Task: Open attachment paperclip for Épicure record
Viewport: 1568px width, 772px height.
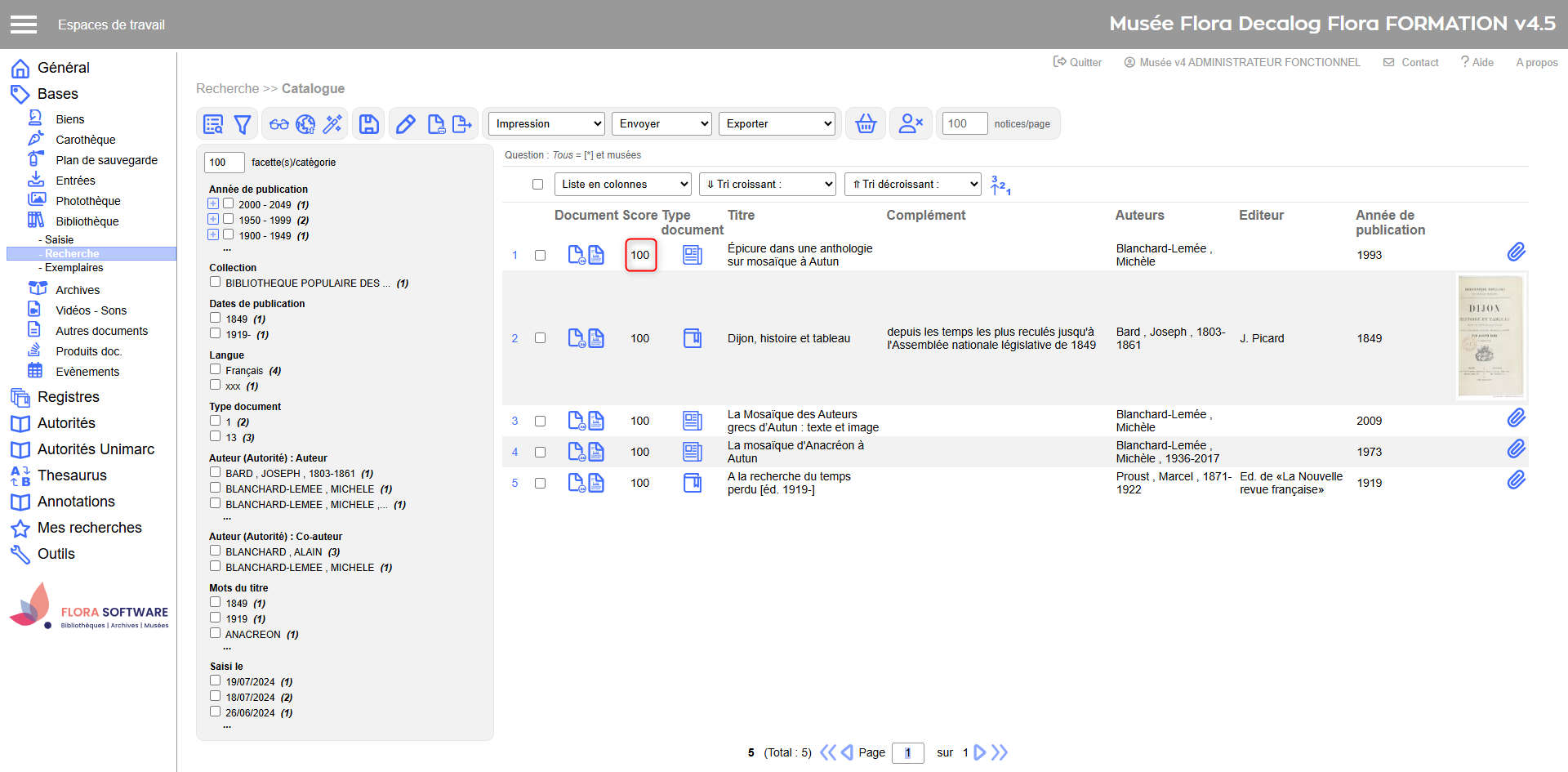Action: tap(1516, 252)
